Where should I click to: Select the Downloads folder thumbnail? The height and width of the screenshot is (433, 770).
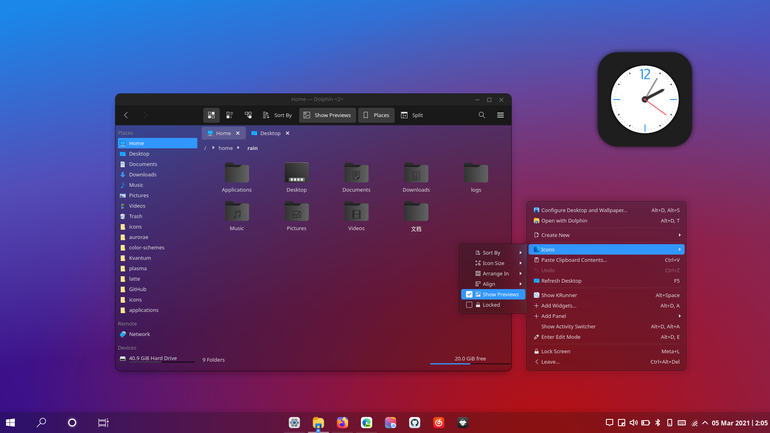pos(416,177)
